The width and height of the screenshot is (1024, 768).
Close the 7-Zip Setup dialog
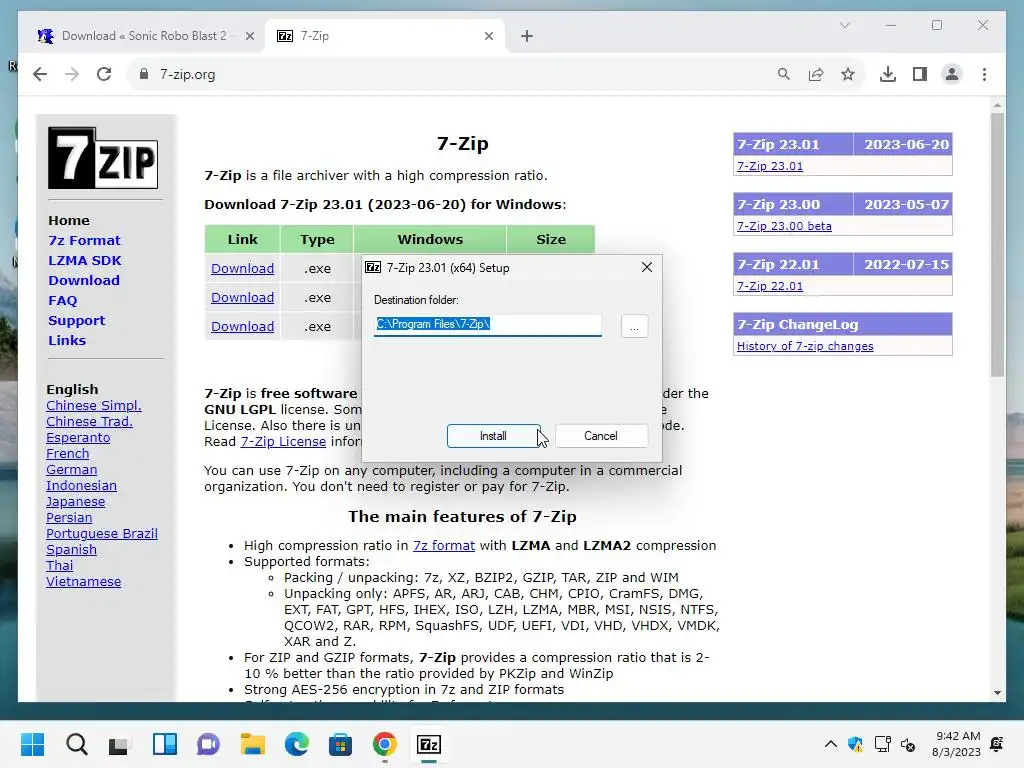coord(647,267)
